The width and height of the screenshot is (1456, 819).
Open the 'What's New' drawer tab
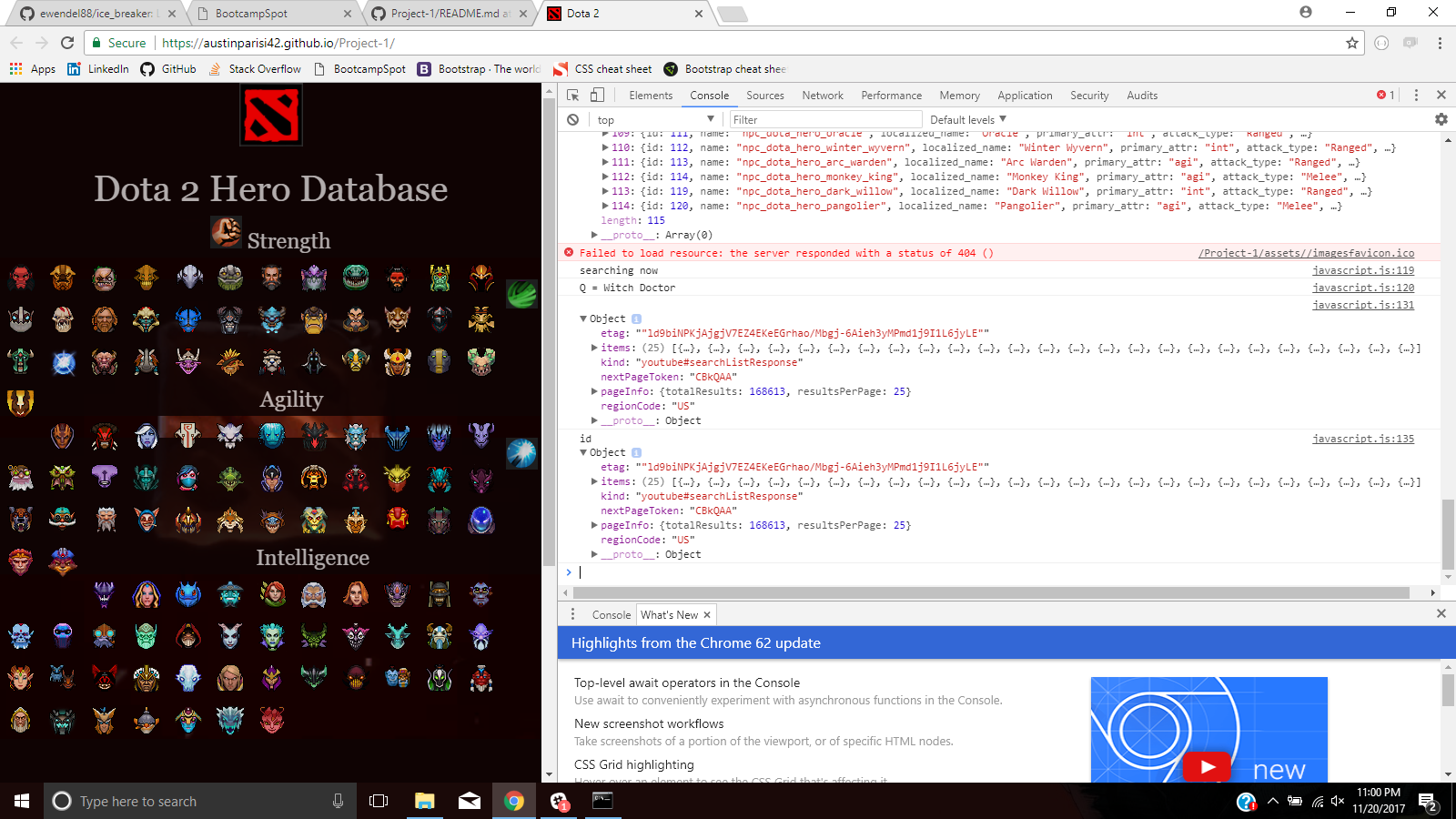[669, 614]
